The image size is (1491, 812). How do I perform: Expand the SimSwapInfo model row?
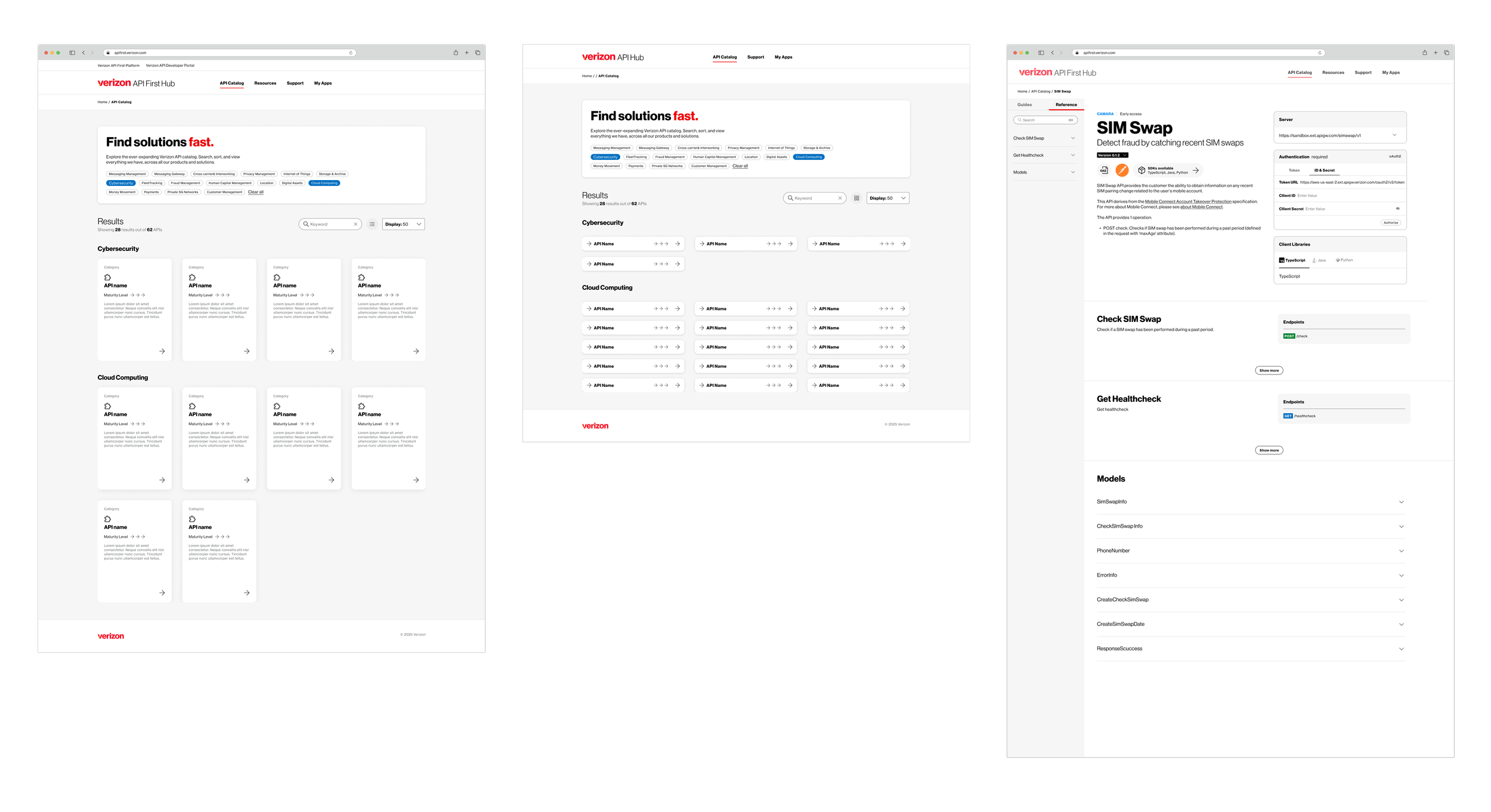1250,502
